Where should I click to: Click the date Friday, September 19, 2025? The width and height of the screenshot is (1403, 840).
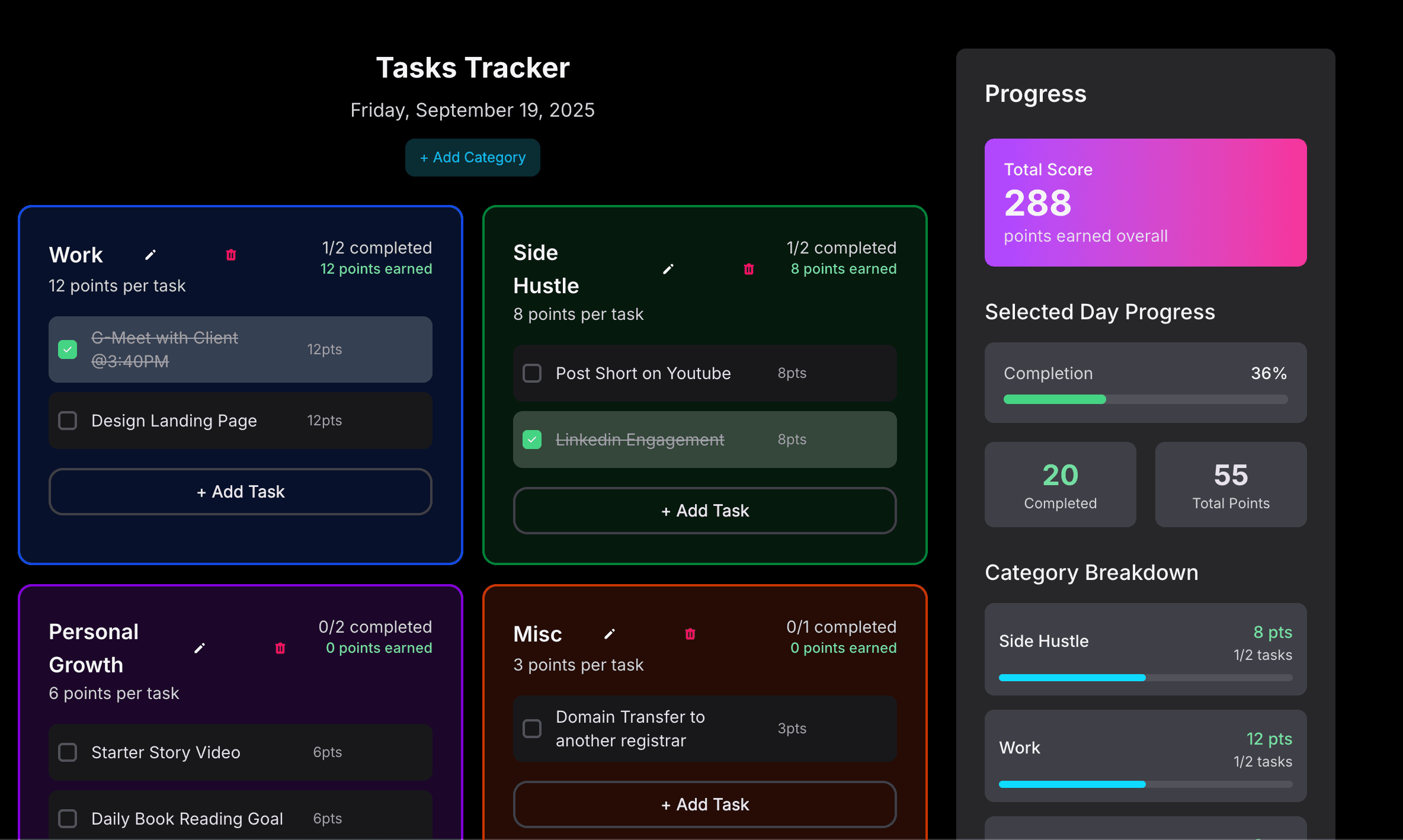(x=473, y=110)
